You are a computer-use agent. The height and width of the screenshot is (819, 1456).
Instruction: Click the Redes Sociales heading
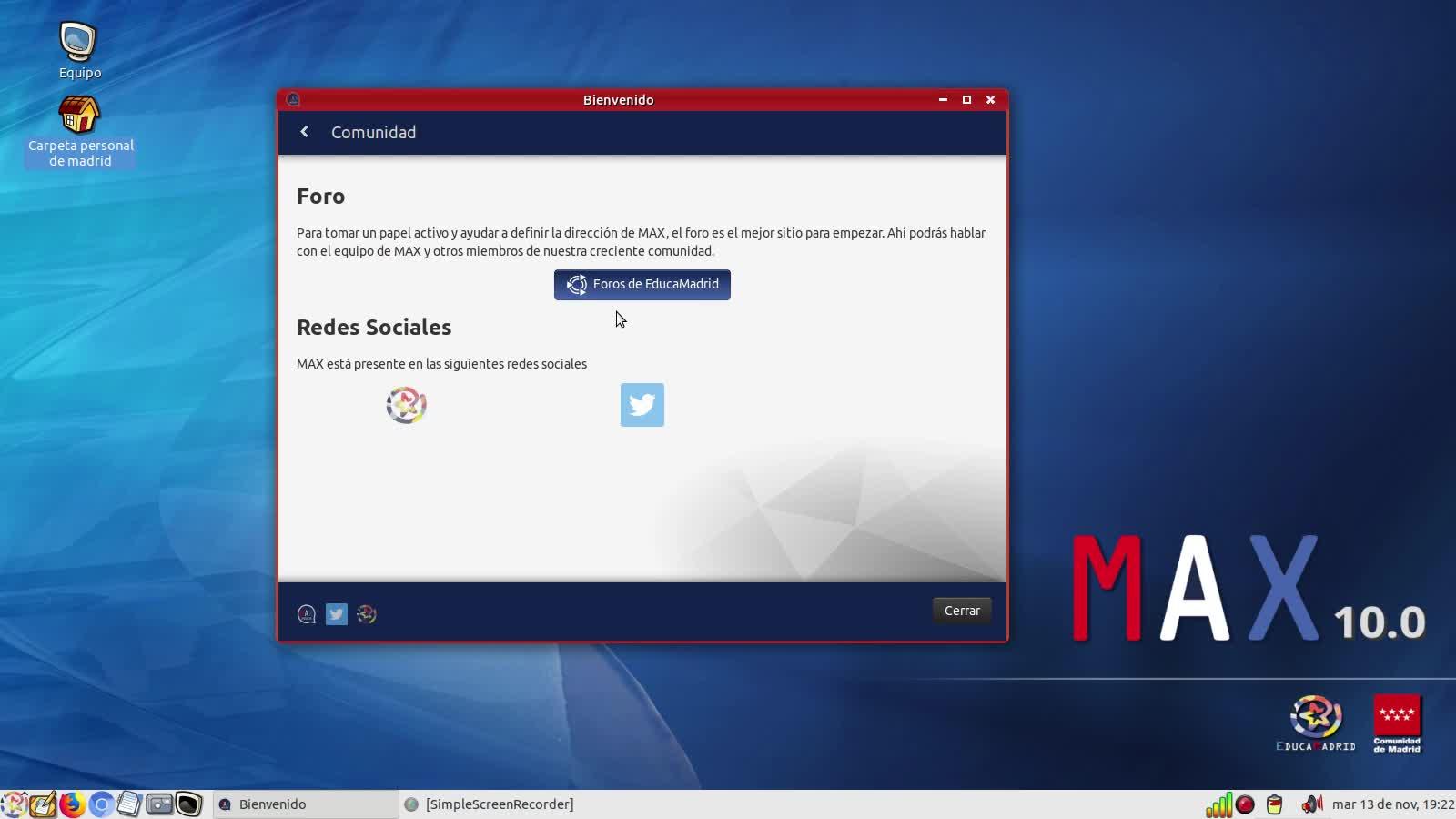pyautogui.click(x=374, y=328)
